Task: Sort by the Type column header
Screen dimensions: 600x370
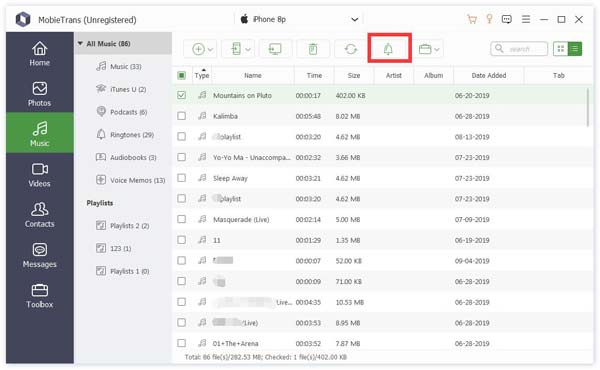Action: (202, 75)
